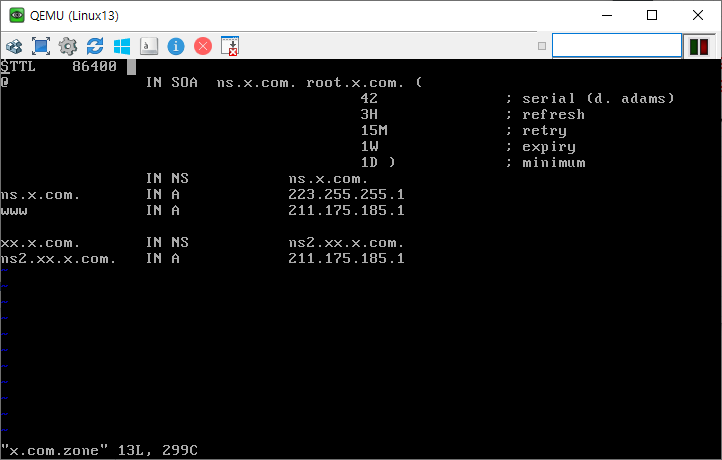Click the QEMU app icon in title bar
Screen dimensions: 722x460
(17, 15)
